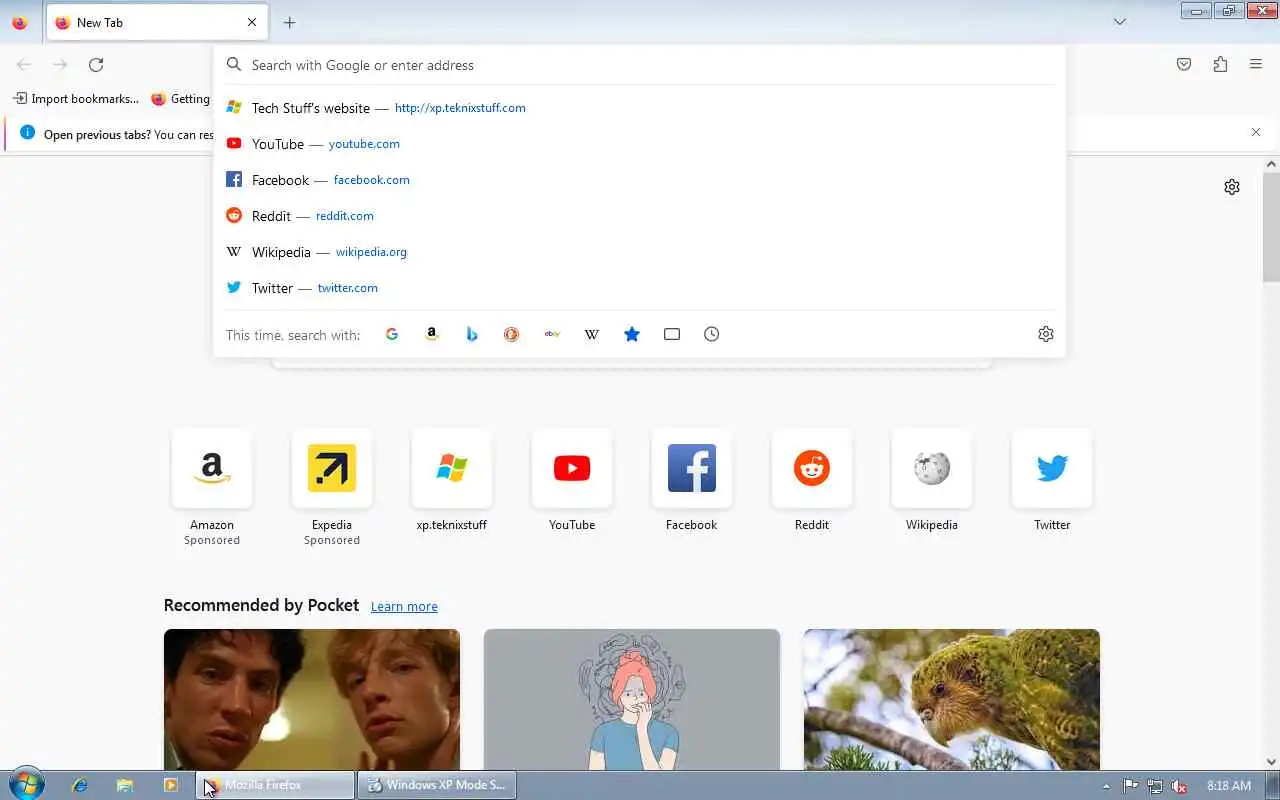The image size is (1280, 800).
Task: Search this time with DuckDuckGo icon
Action: (x=512, y=334)
